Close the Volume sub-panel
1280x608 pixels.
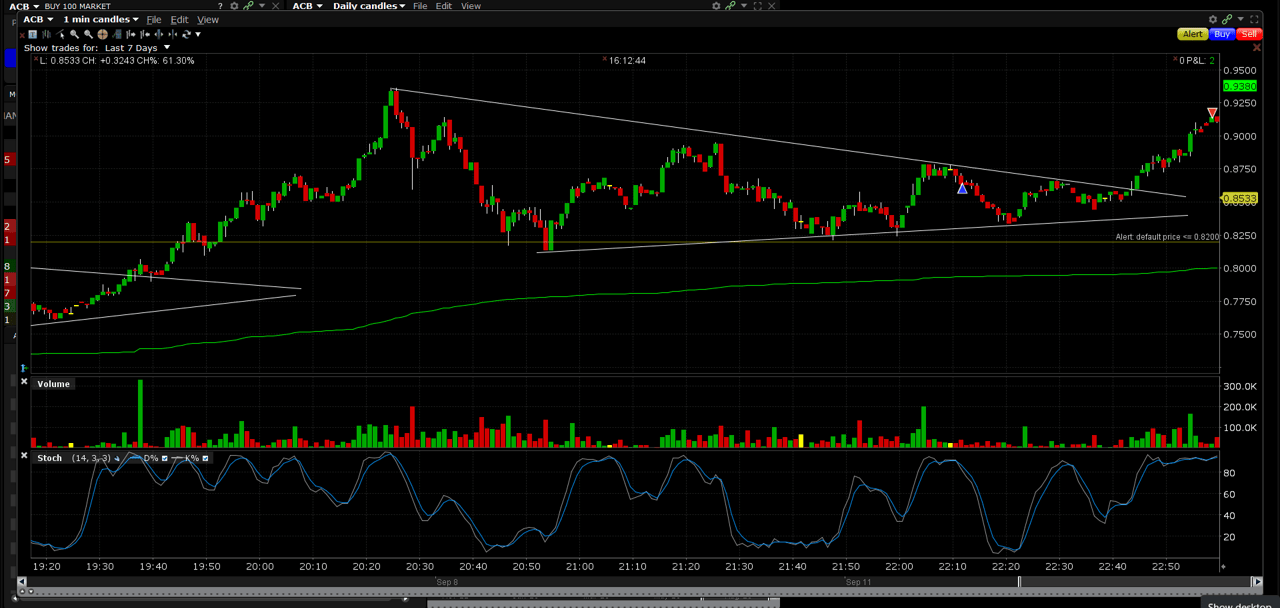[24, 384]
